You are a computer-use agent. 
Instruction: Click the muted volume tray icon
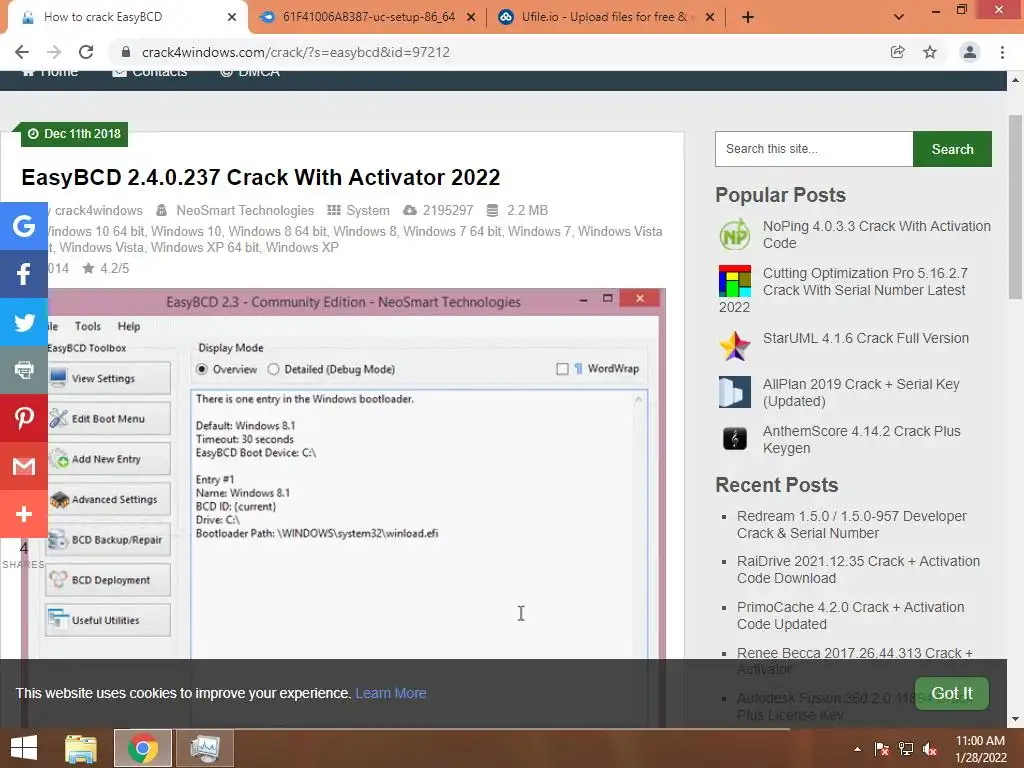click(x=930, y=749)
